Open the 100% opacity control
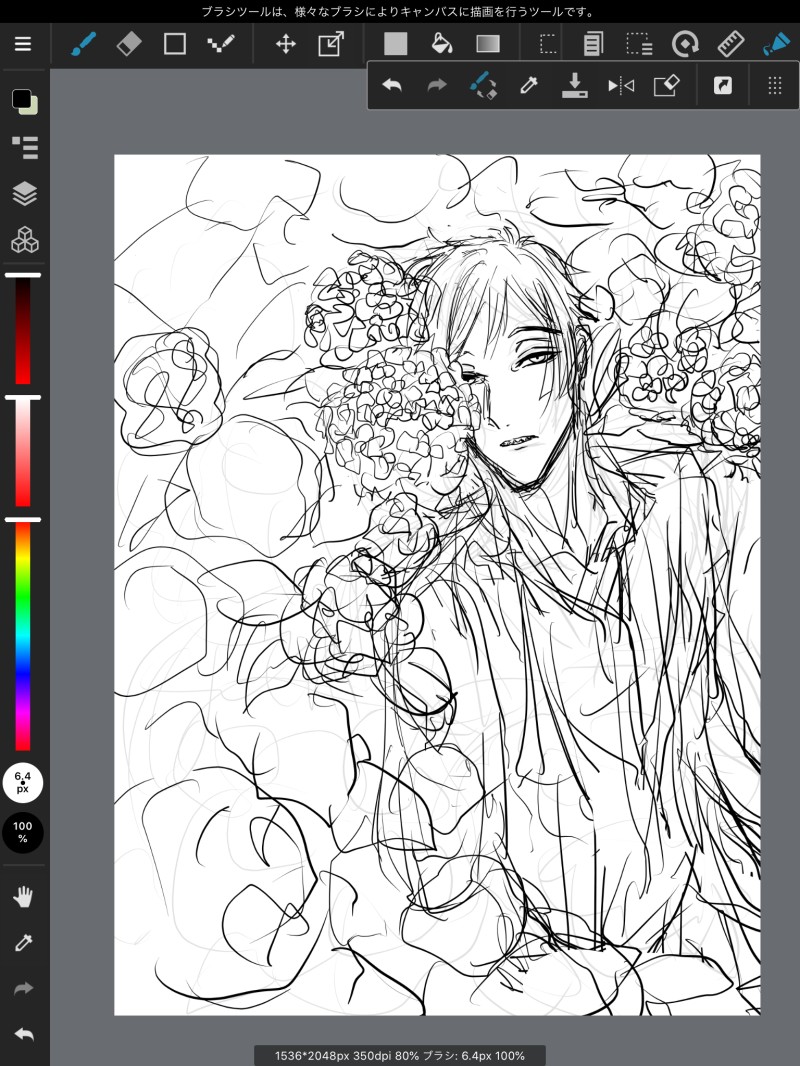Viewport: 800px width, 1066px height. (x=22, y=832)
